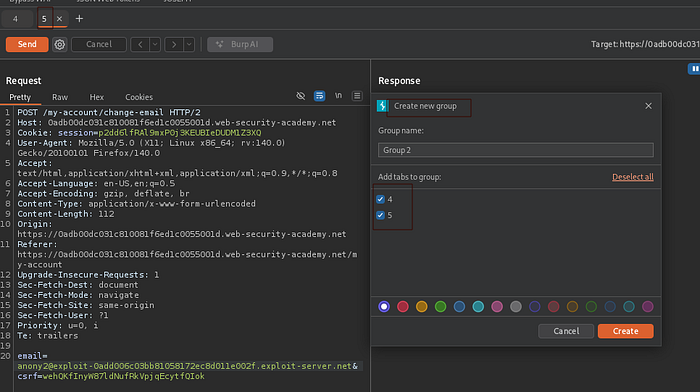Pick the red group color

click(x=403, y=306)
